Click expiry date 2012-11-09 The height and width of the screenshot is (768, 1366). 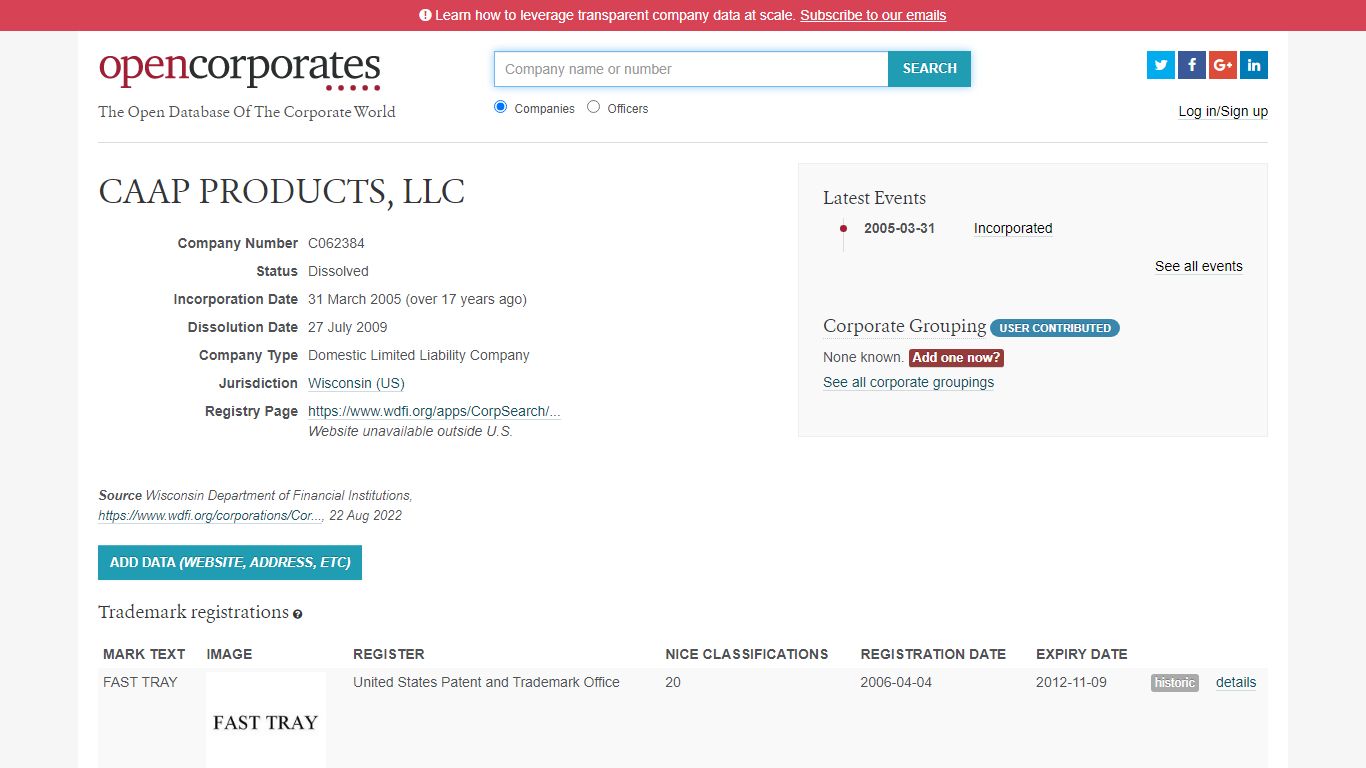click(1072, 682)
